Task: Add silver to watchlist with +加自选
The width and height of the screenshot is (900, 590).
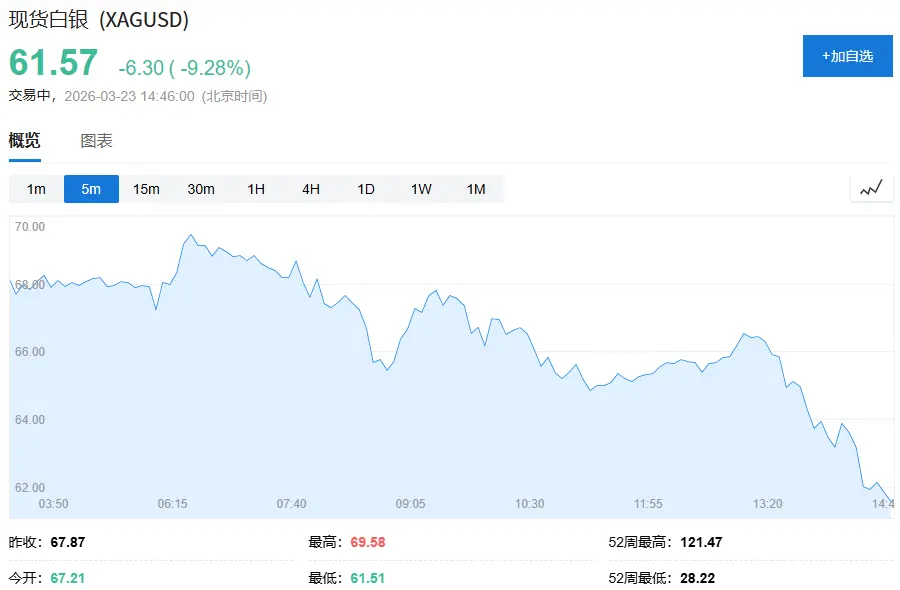Action: pos(847,56)
